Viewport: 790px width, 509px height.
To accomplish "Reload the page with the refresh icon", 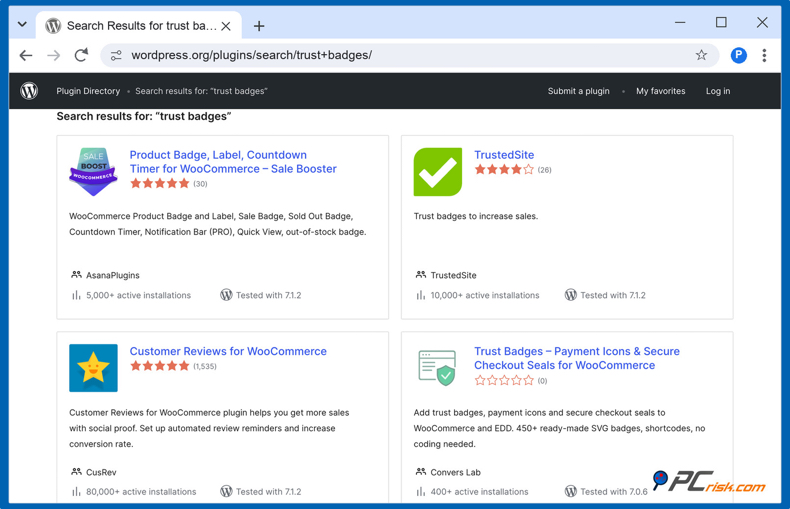I will click(x=81, y=55).
